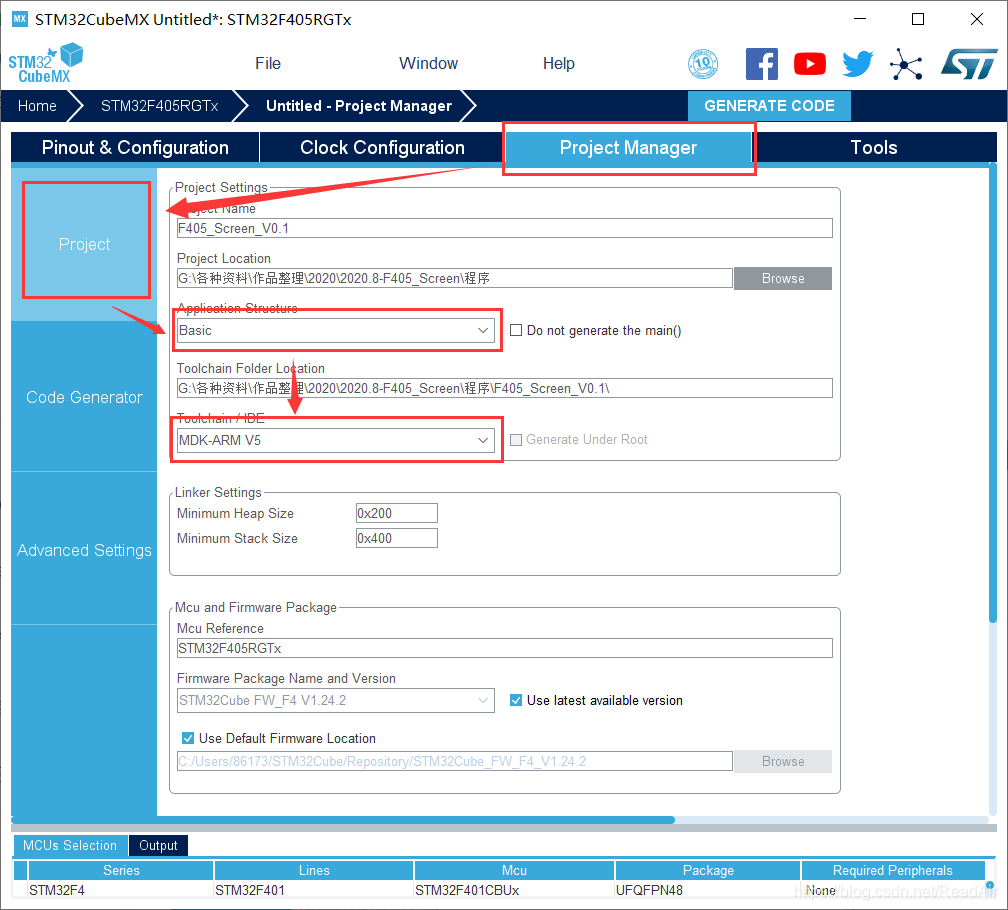This screenshot has width=1008, height=910.
Task: Edit the Project Location path field
Action: 454,278
